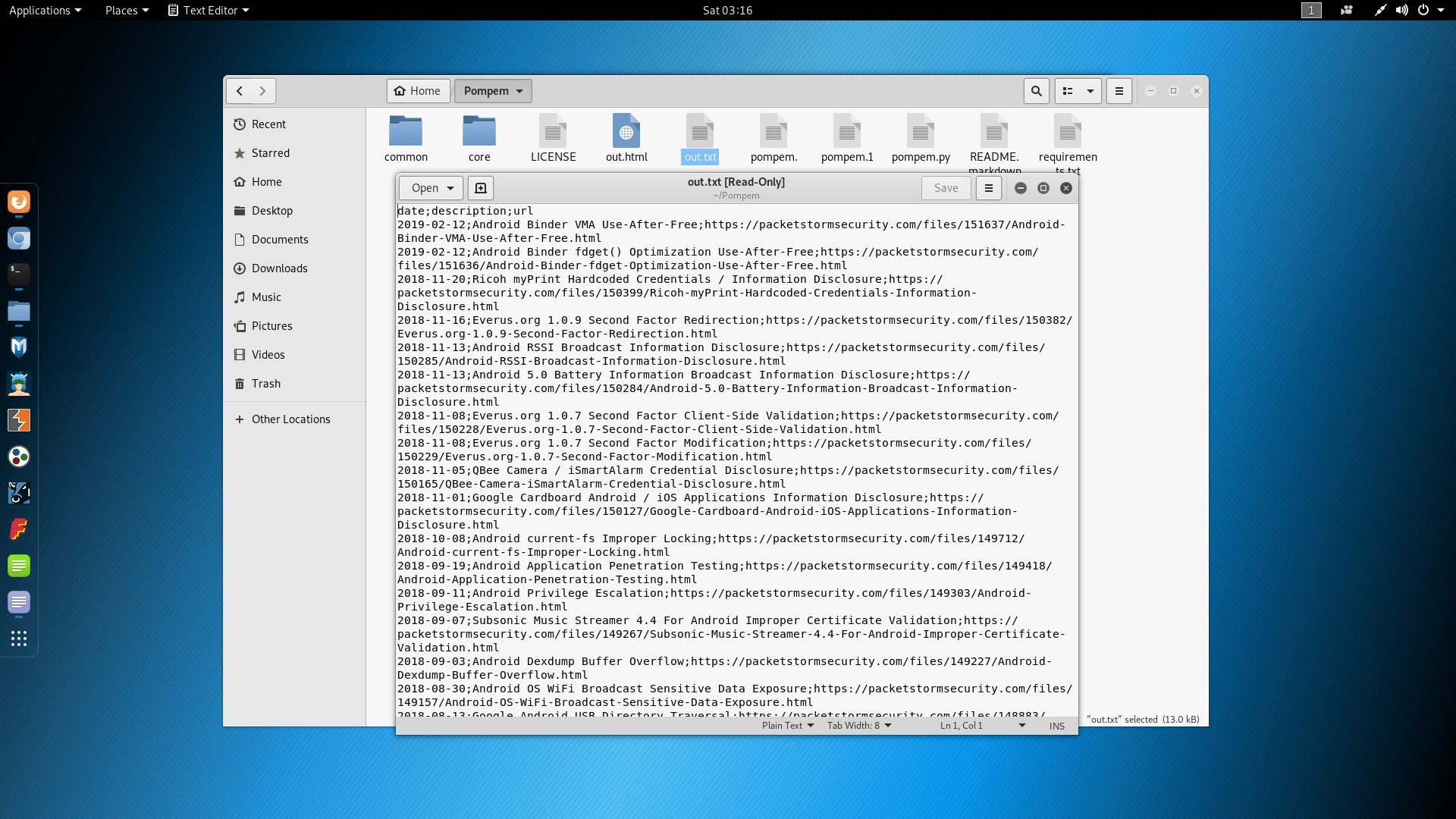
Task: Click the Home button in file manager
Action: click(418, 90)
